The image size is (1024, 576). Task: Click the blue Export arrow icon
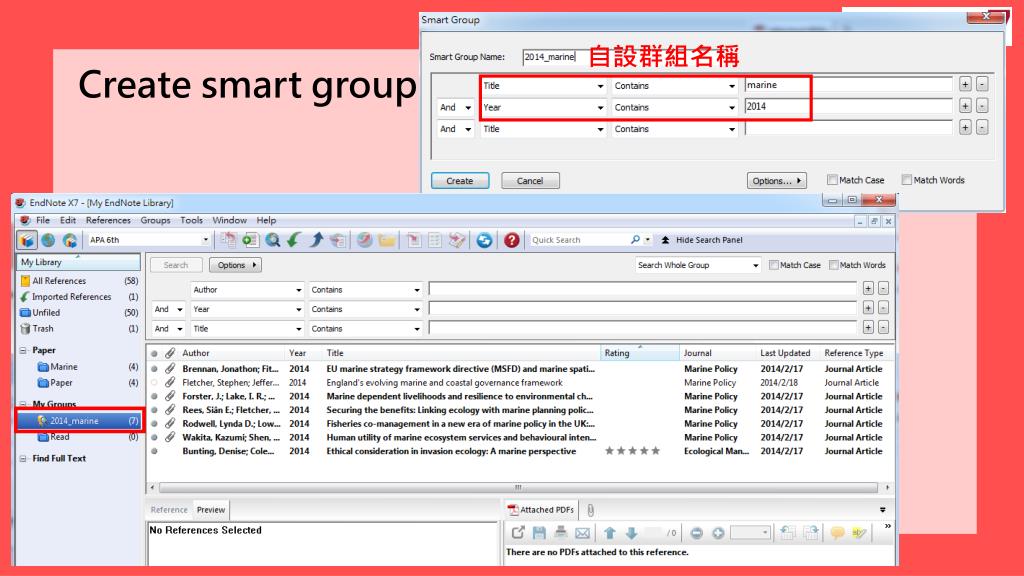coord(316,240)
